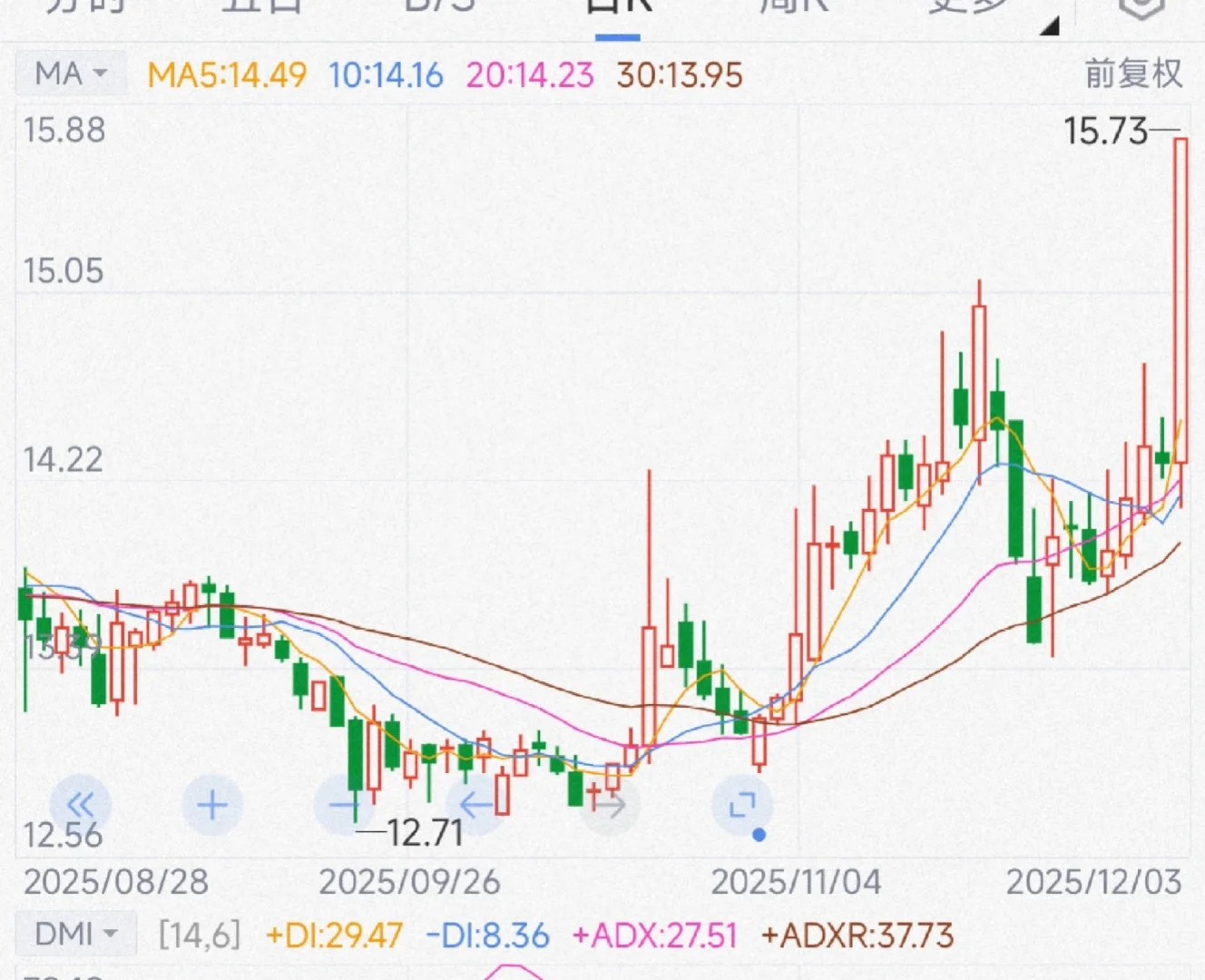This screenshot has width=1205, height=980.
Task: Open fullscreen chart view icon
Action: (742, 805)
